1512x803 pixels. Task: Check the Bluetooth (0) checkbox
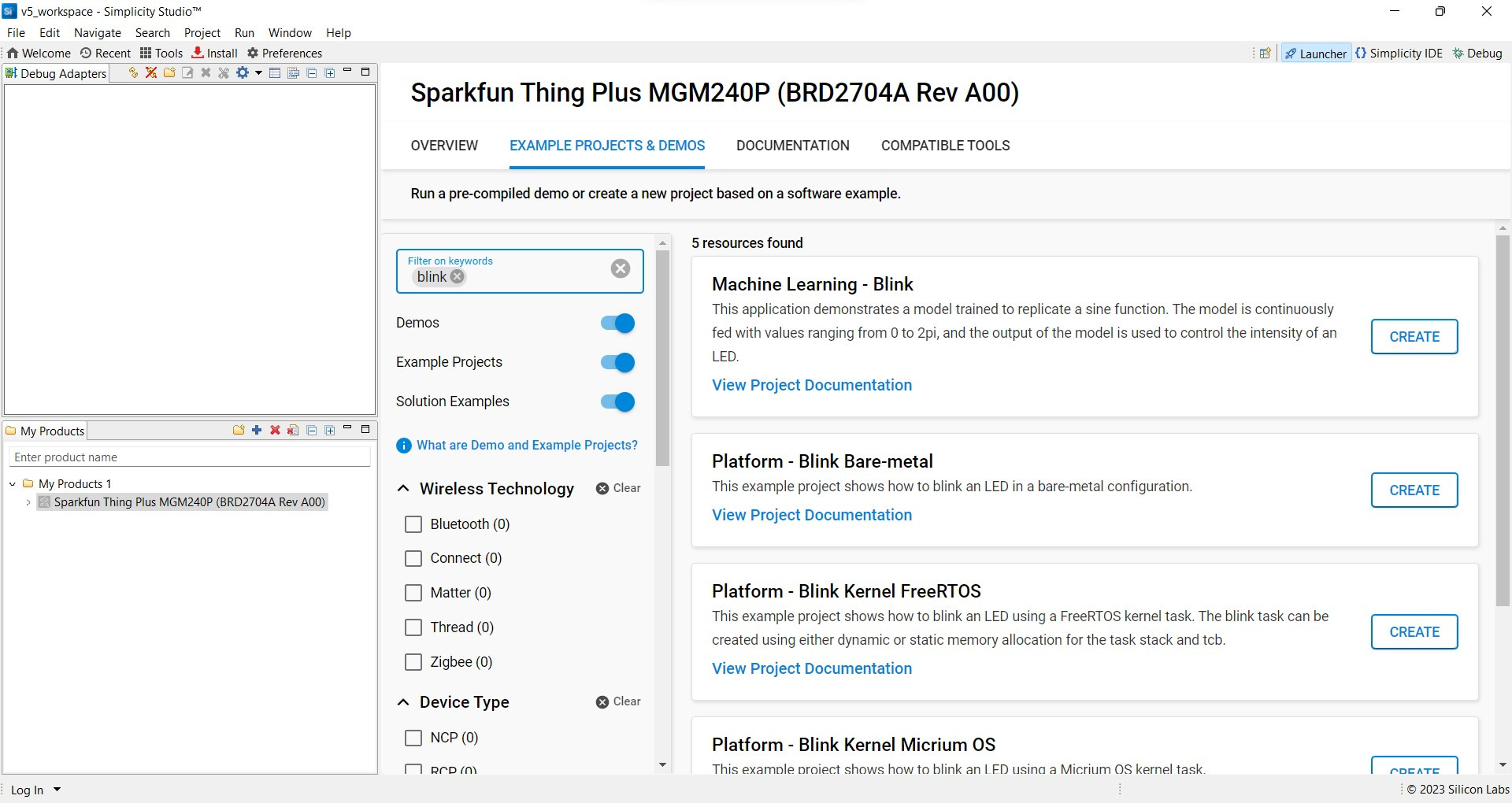413,524
